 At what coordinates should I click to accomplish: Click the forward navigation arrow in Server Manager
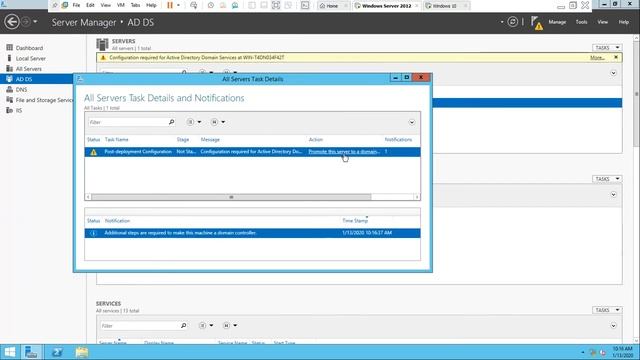tap(26, 22)
